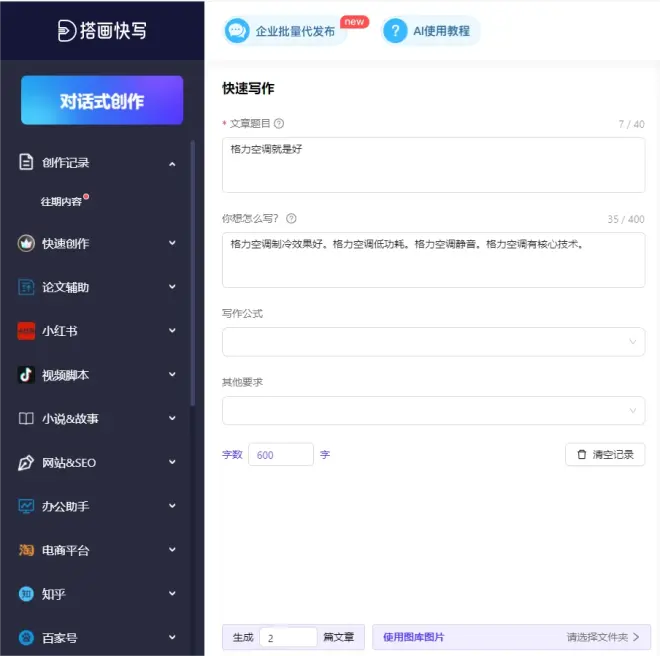Expand the 小说&故事 menu
This screenshot has width=660, height=656.
(x=172, y=419)
